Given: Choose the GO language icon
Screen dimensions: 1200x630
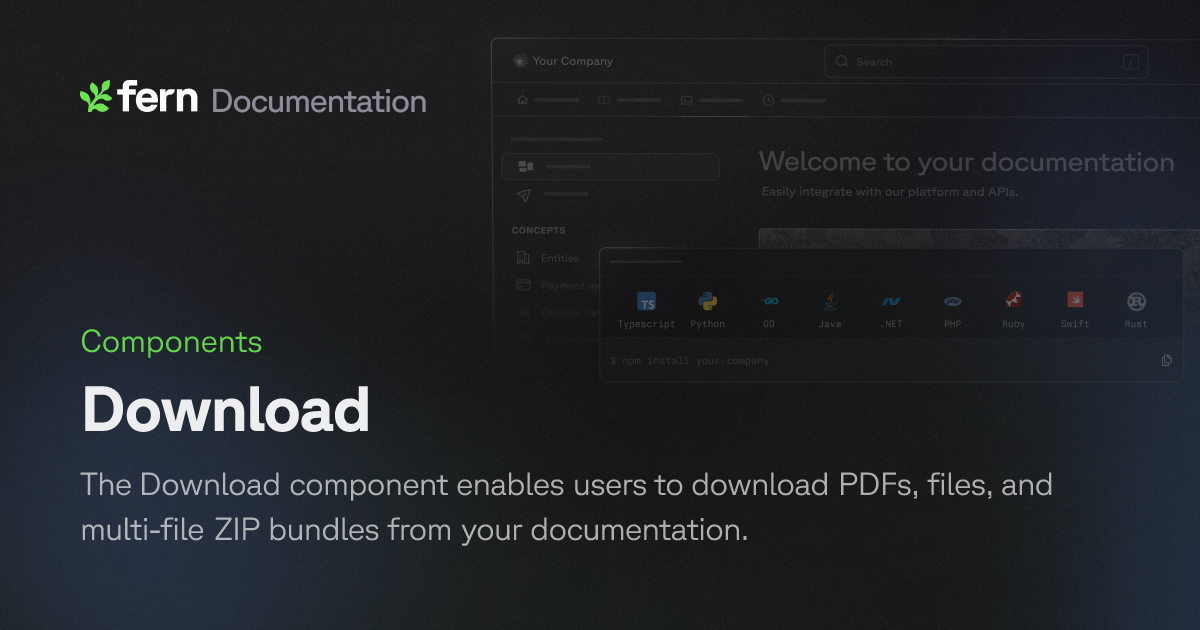Looking at the screenshot, I should click(x=769, y=301).
